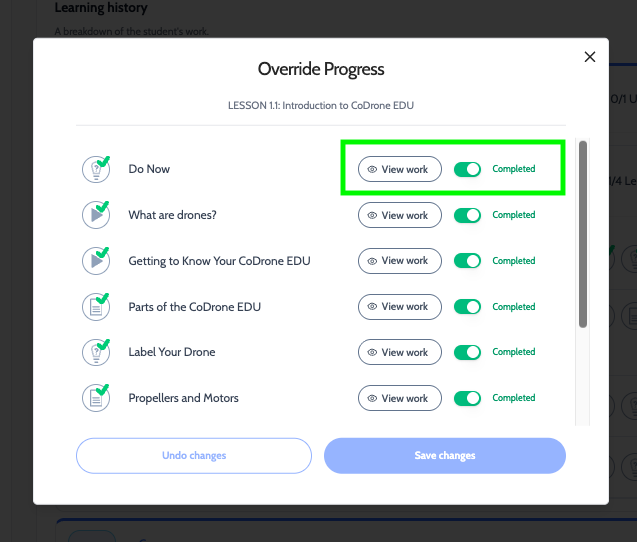Screen dimensions: 637x542
Task: Click the Label Your Drone lightbulb icon
Action: (x=96, y=352)
